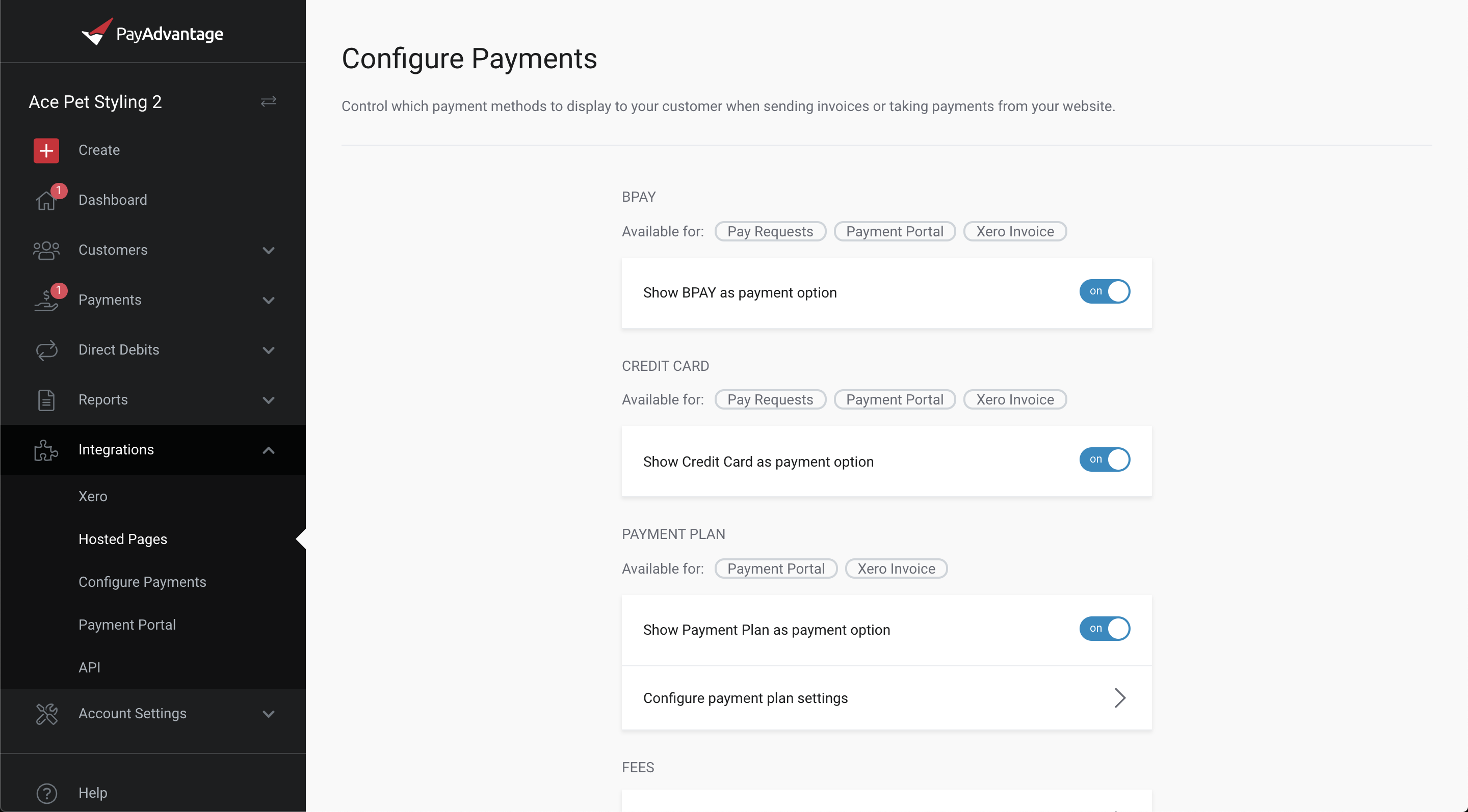Screen dimensions: 1468x812
Task: Click the Payments hand-with-dollar icon
Action: click(x=46, y=300)
